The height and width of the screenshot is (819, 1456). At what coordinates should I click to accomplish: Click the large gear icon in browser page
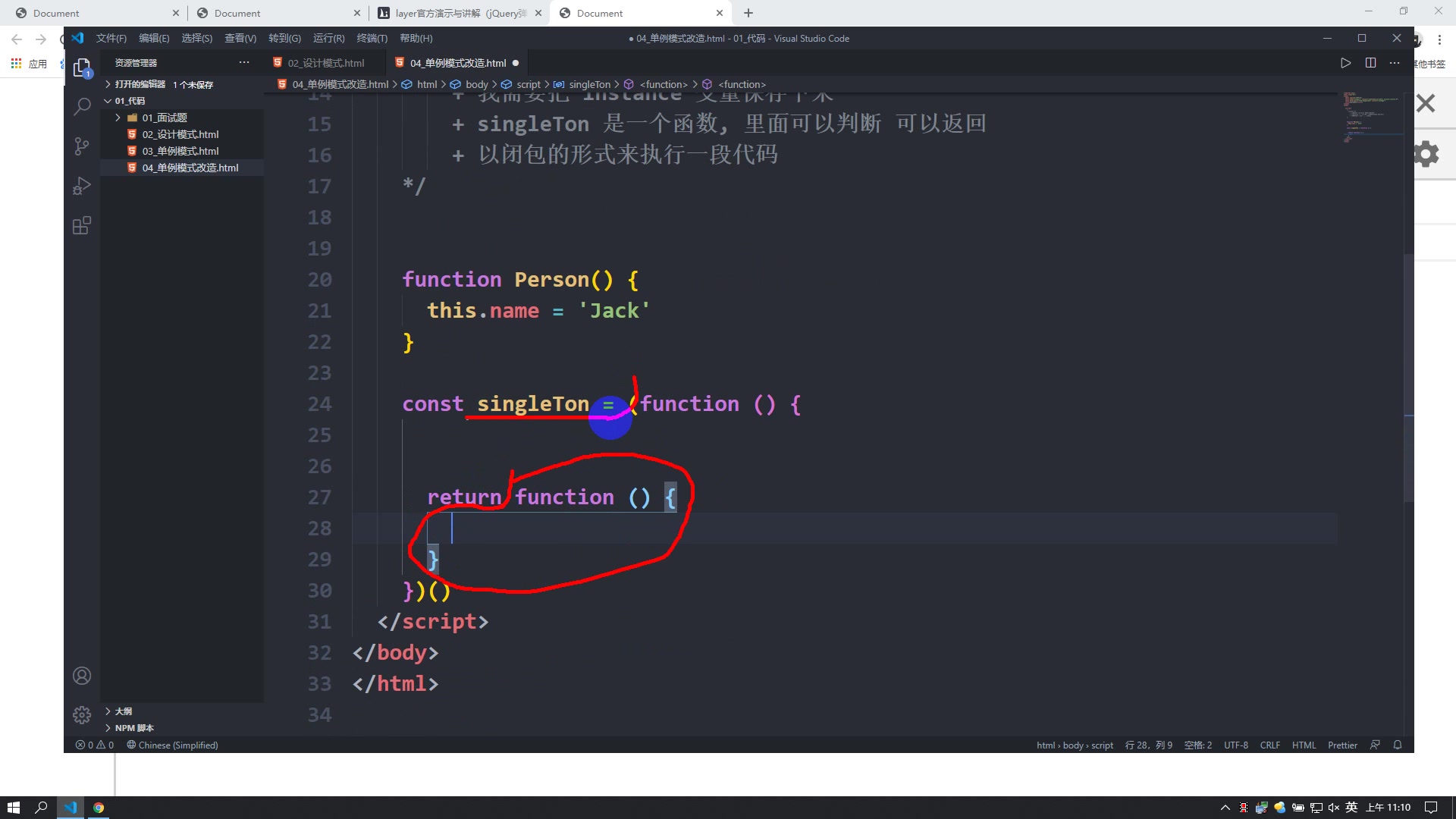[x=1426, y=154]
